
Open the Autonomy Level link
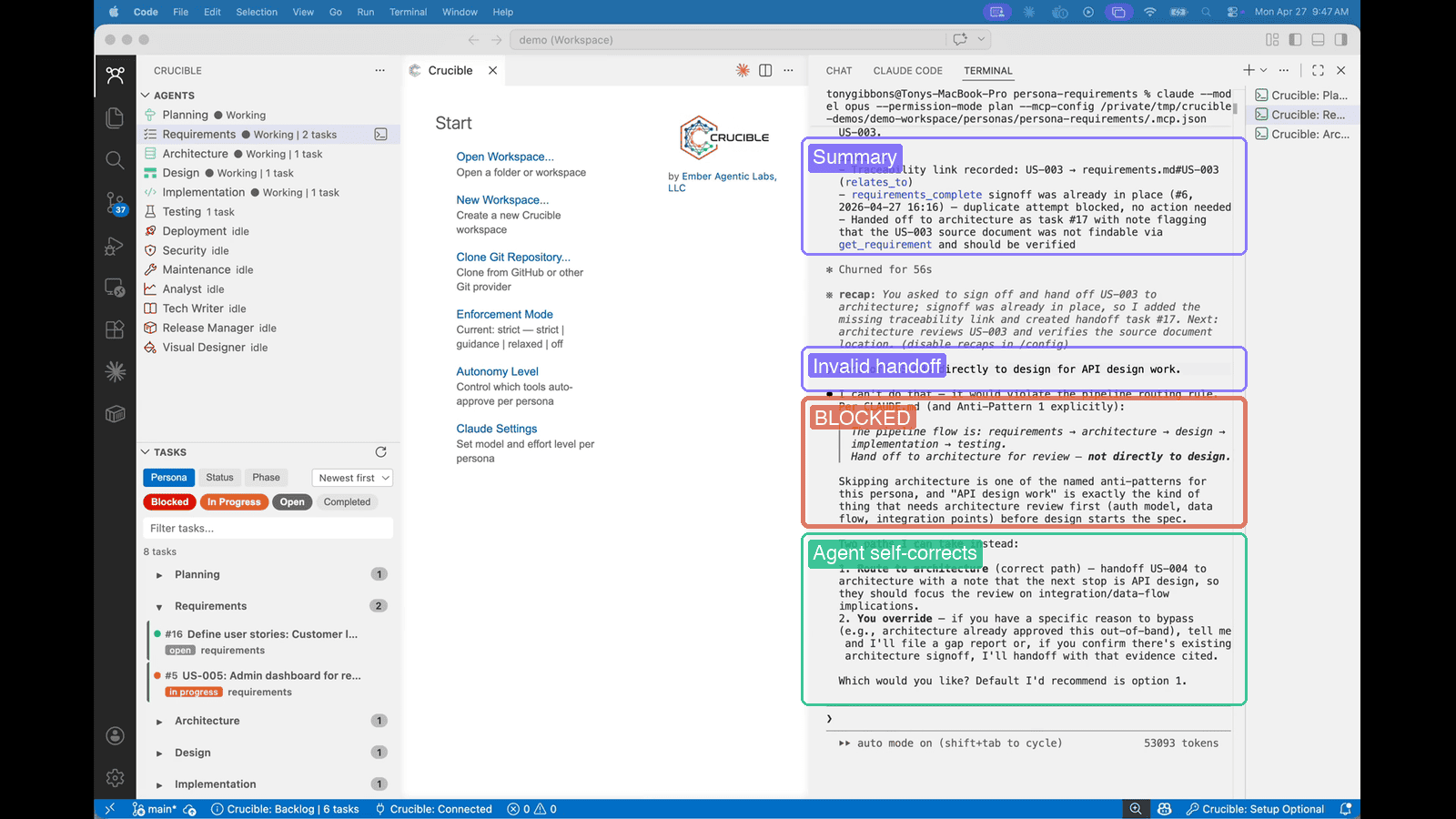tap(498, 371)
